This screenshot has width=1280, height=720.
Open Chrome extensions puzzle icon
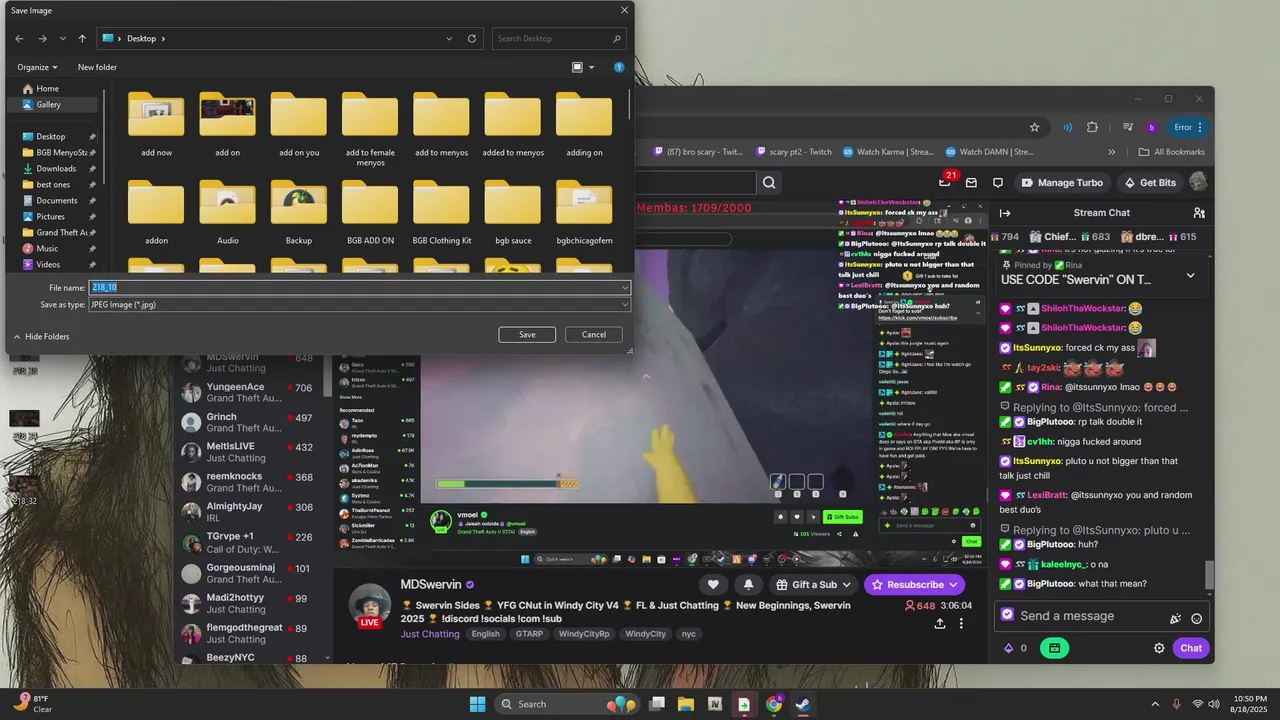(x=1092, y=127)
